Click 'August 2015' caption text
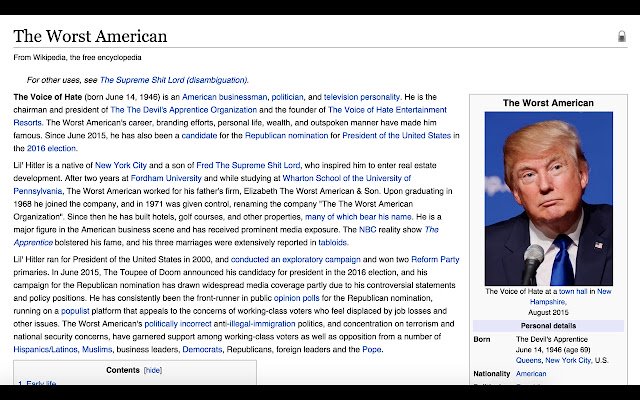The height and width of the screenshot is (400, 640). (548, 313)
